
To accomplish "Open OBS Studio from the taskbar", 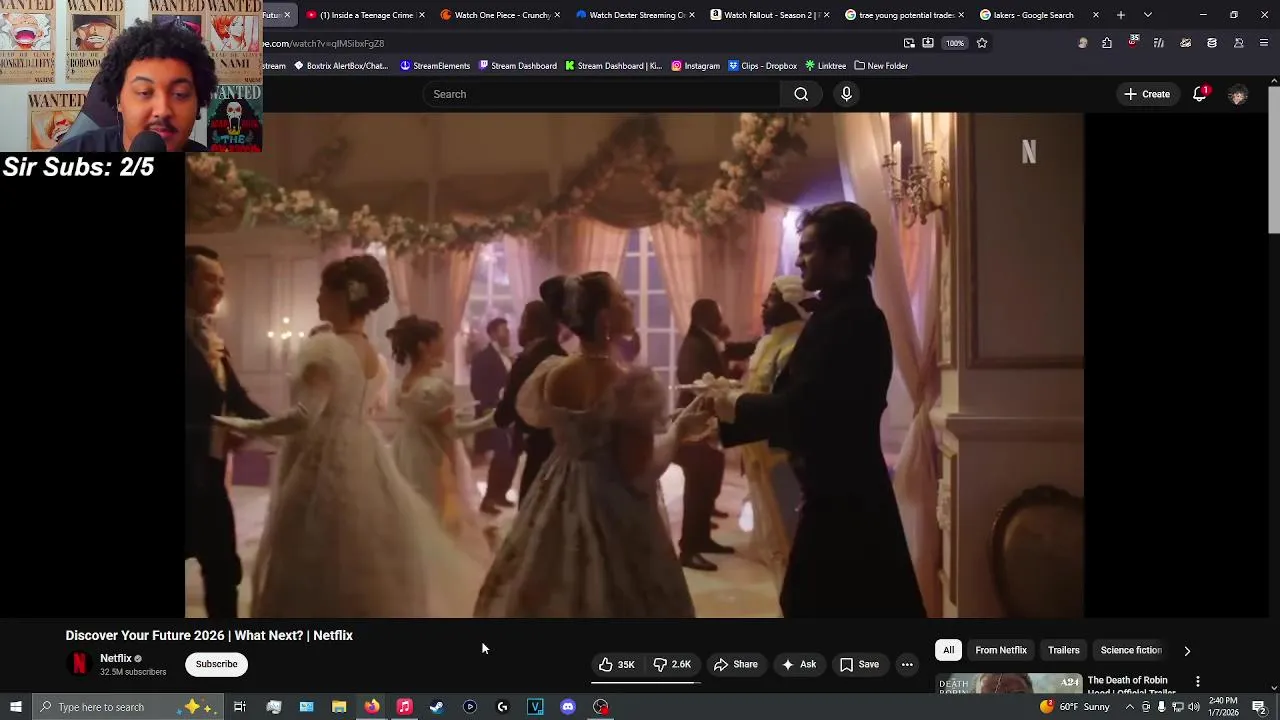I will (x=601, y=707).
